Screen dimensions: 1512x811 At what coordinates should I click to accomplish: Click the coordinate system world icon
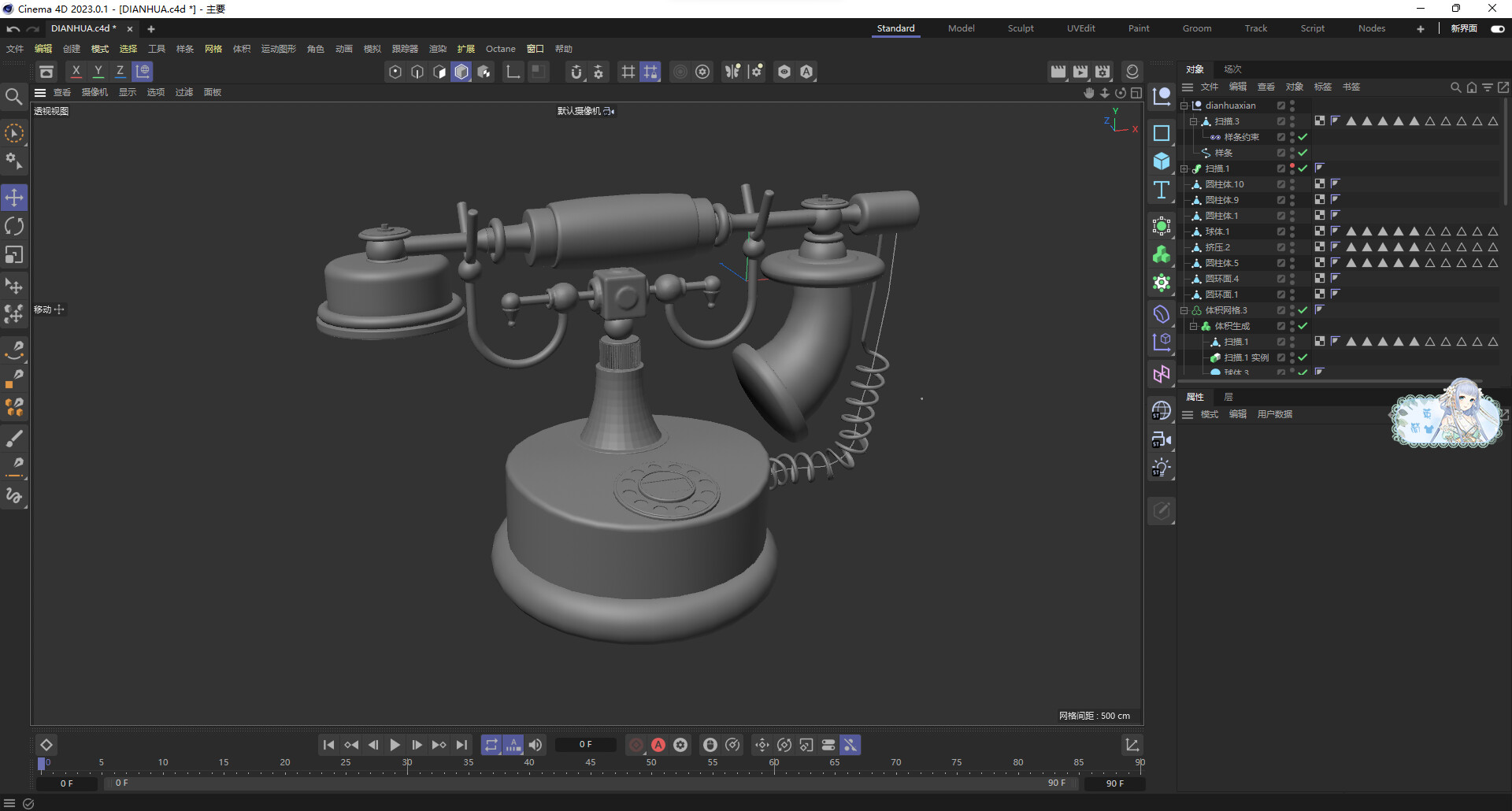(143, 72)
